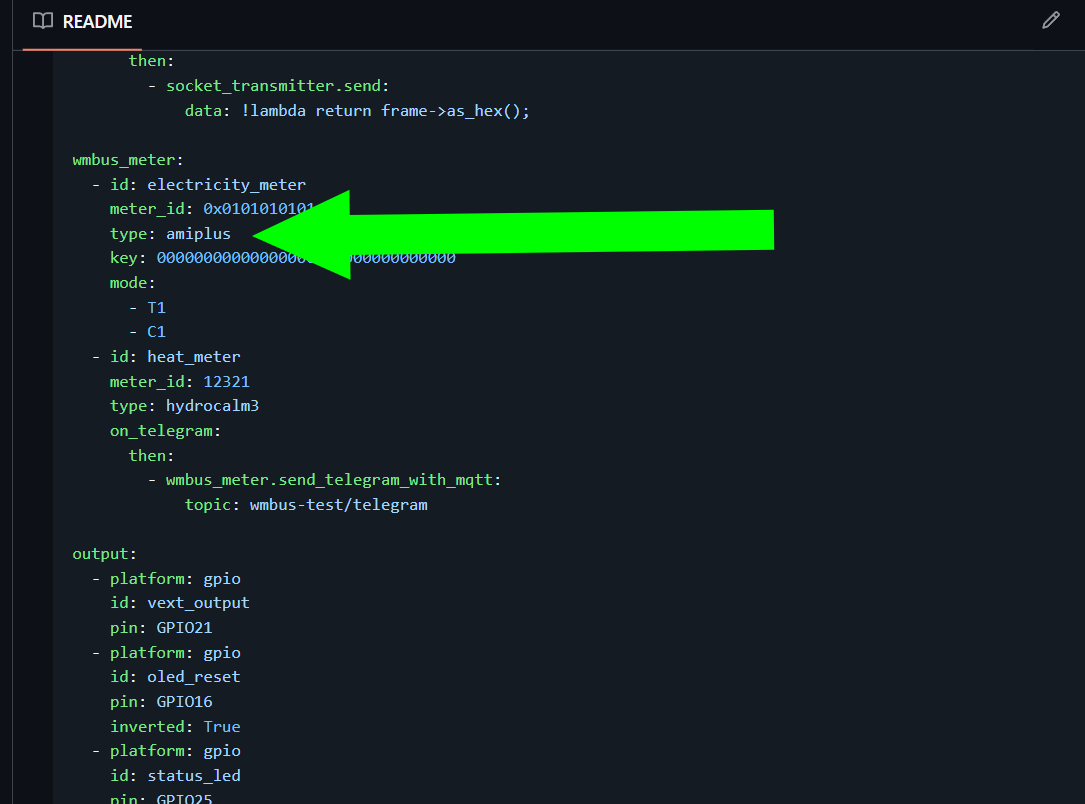The height and width of the screenshot is (804, 1085).
Task: Click the inverted True value
Action: click(x=222, y=727)
